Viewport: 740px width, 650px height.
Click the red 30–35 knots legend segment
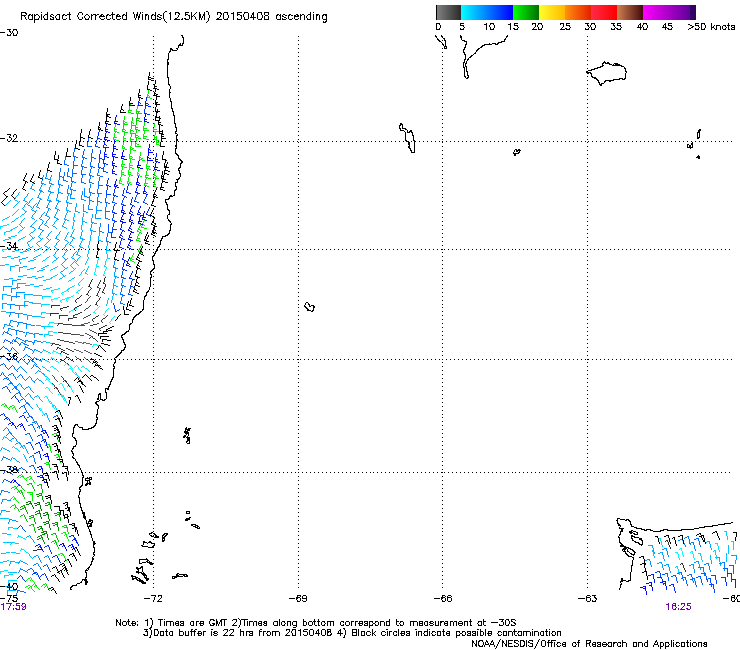pos(604,12)
